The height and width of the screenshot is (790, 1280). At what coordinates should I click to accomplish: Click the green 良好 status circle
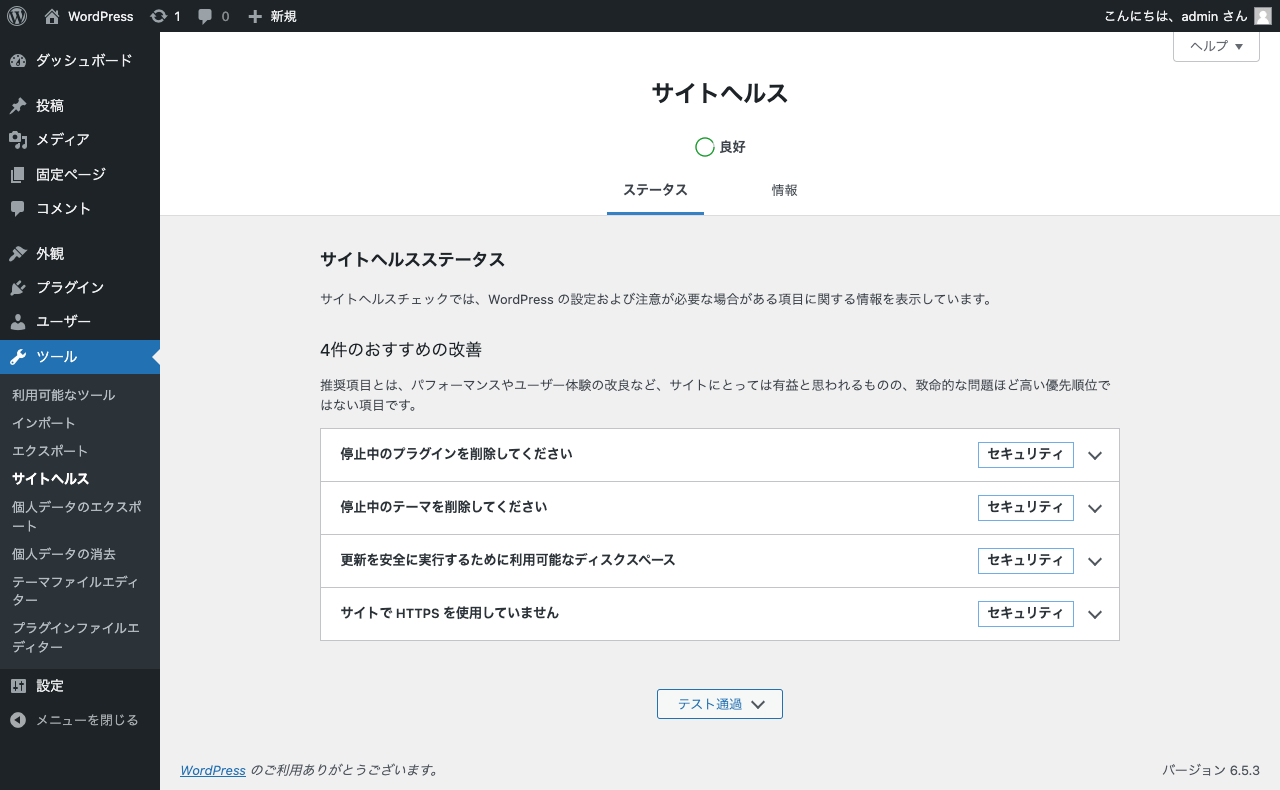(705, 147)
